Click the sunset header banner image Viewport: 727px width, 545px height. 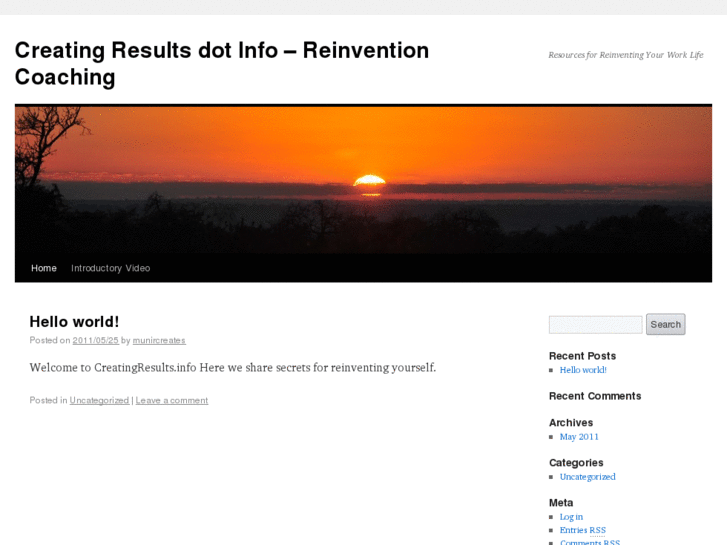(x=363, y=180)
